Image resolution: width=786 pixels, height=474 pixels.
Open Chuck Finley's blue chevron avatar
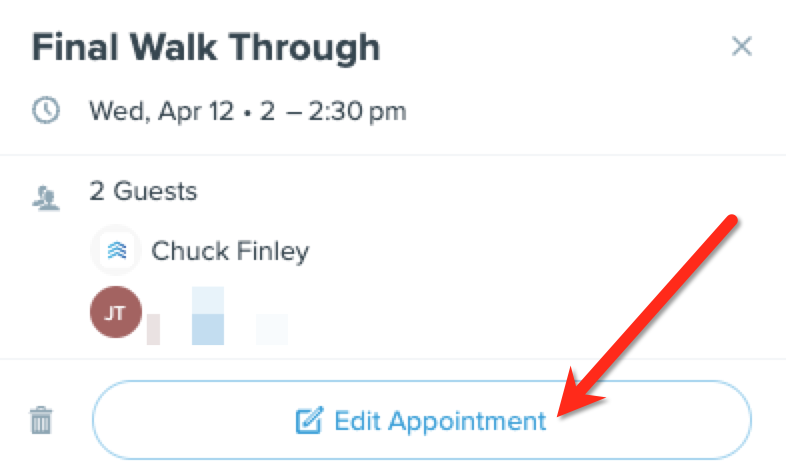pyautogui.click(x=117, y=250)
